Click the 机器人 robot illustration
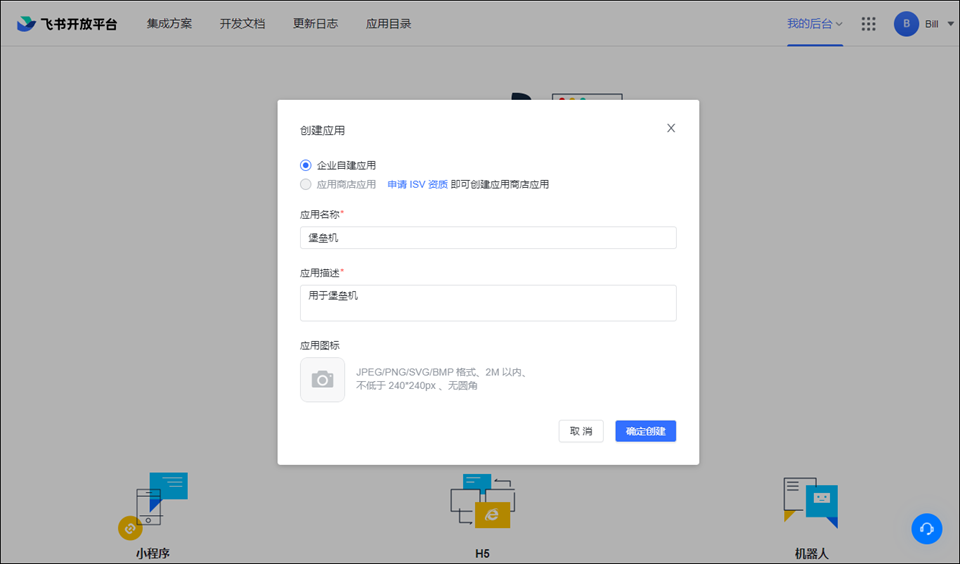The height and width of the screenshot is (564, 960). click(810, 501)
